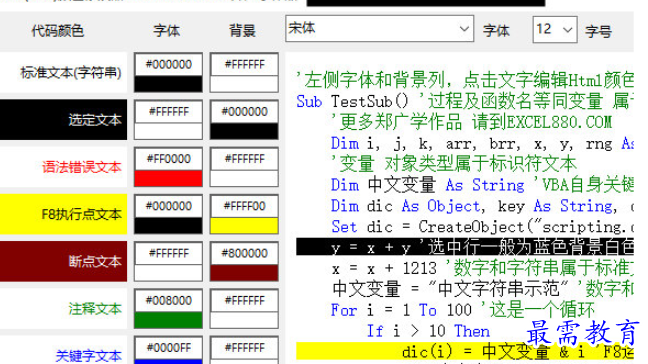Click the #FFFFFF font field for 断点文本

[169, 253]
